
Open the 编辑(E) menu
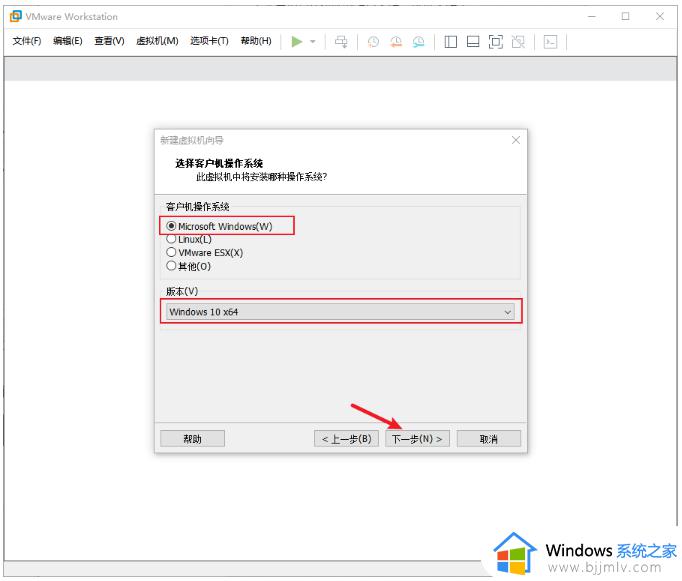click(x=67, y=41)
